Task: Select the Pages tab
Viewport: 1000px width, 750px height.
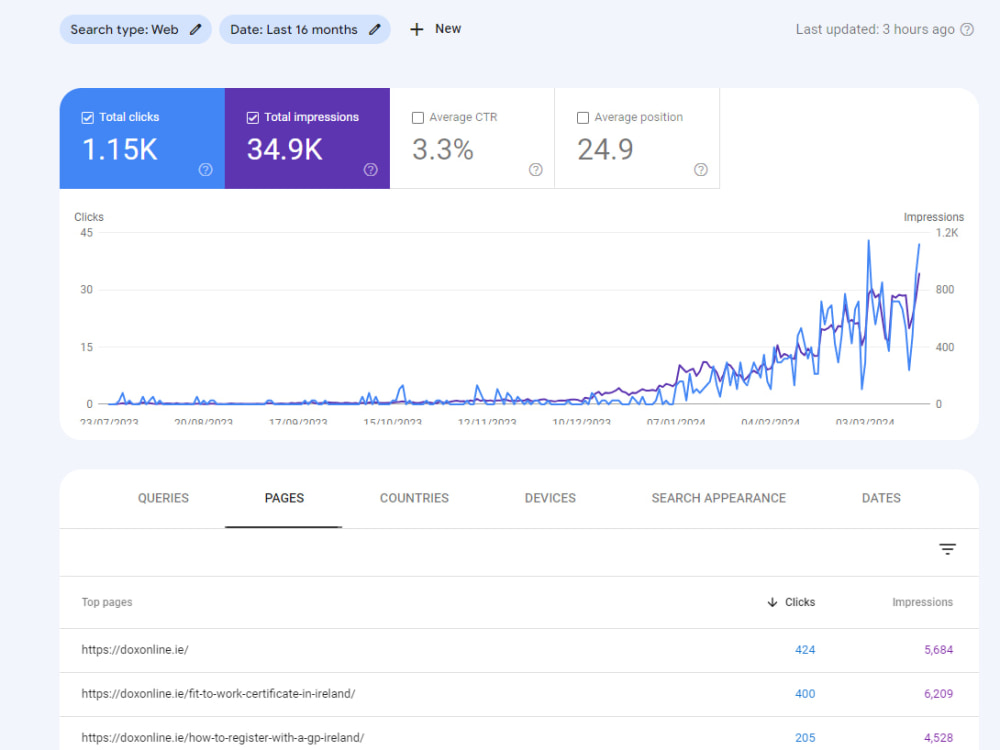Action: [x=284, y=498]
